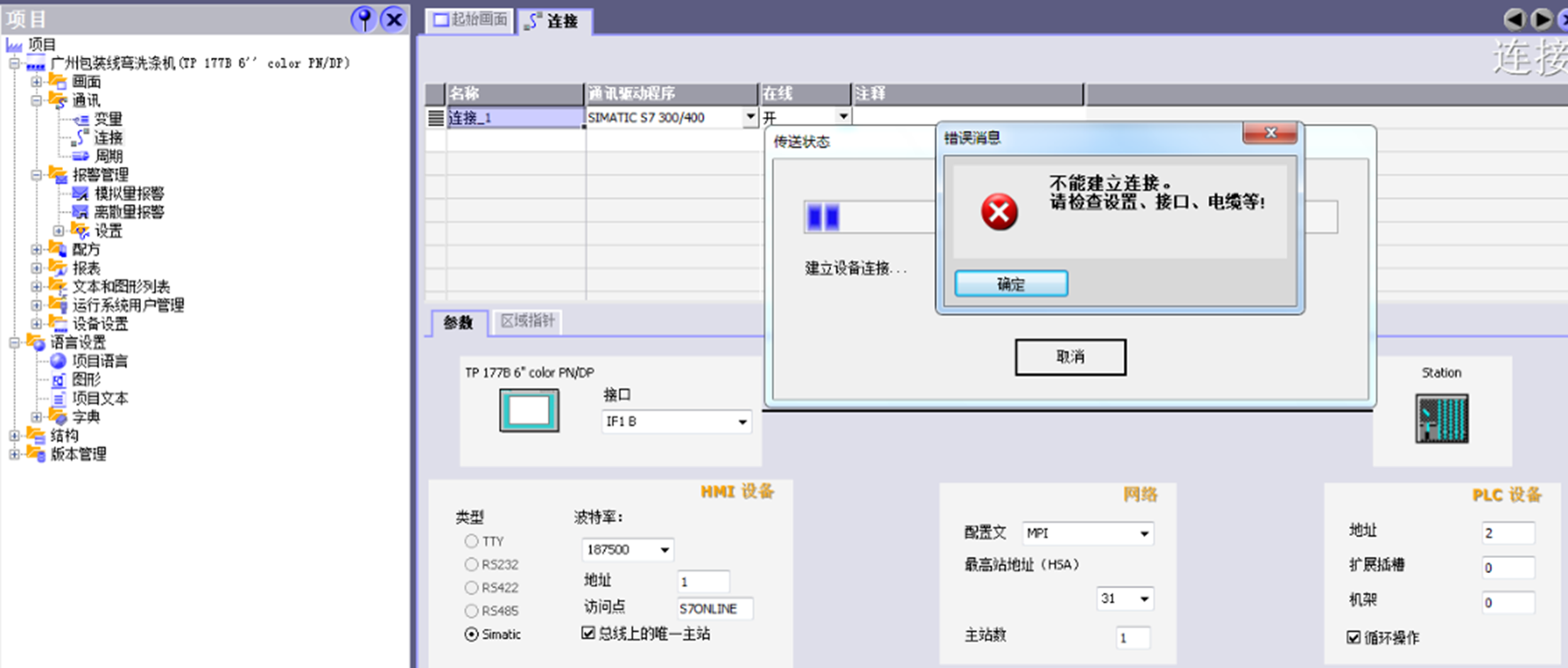The height and width of the screenshot is (668, 1568).
Task: Click the TP 177B HMI device image
Action: click(529, 411)
